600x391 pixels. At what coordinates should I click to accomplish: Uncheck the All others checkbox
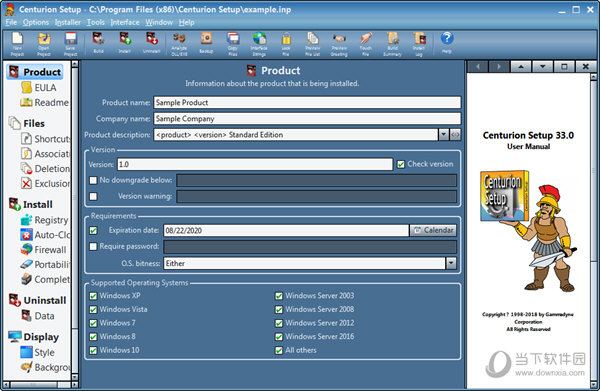point(279,350)
